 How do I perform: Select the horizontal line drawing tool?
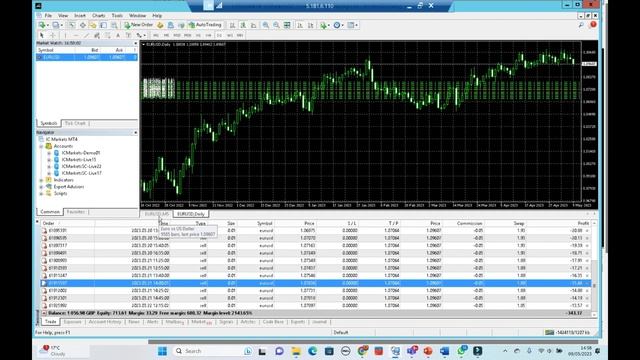tap(76, 35)
